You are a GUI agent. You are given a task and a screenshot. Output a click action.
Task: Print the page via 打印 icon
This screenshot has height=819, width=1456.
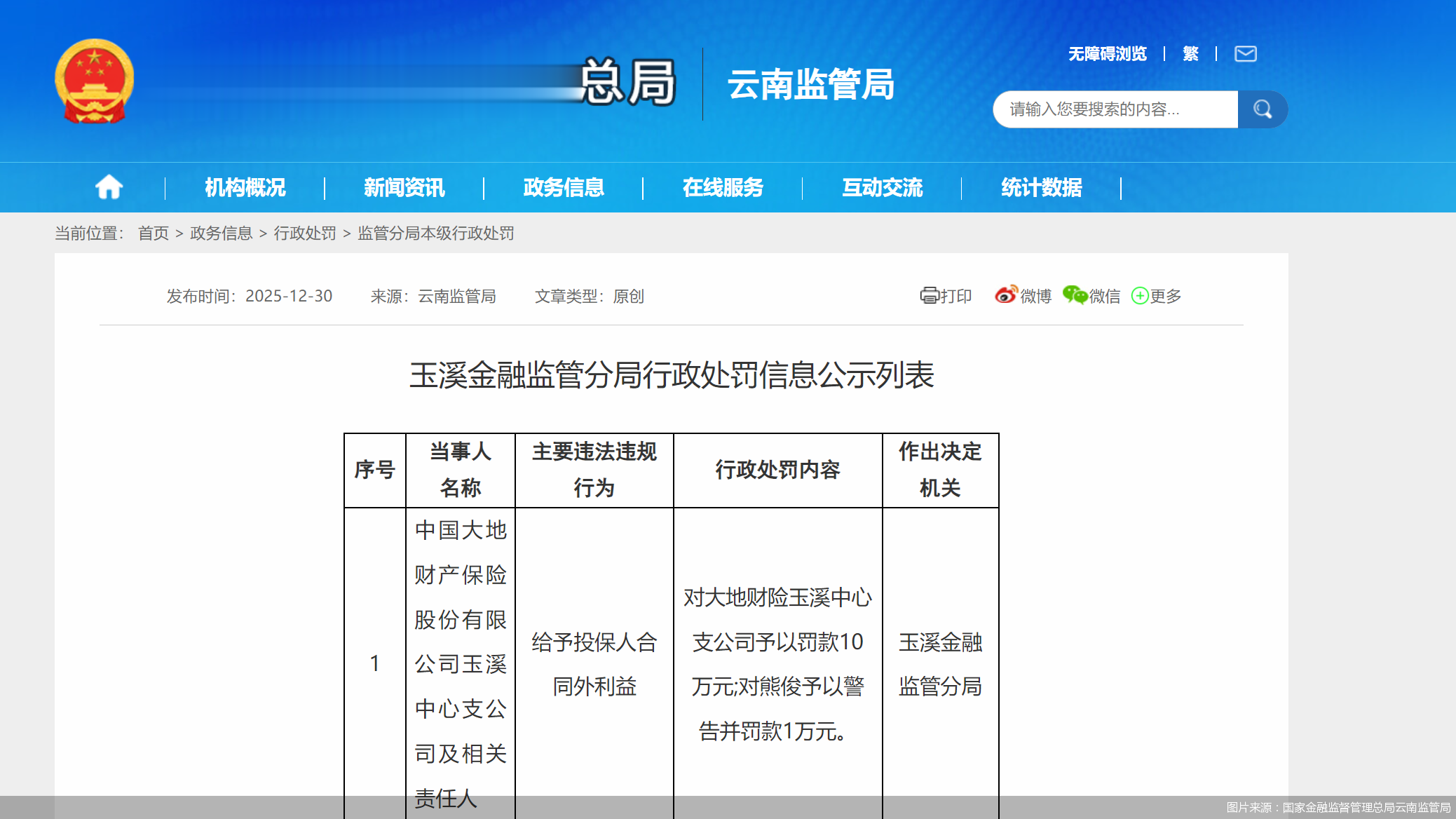[946, 296]
